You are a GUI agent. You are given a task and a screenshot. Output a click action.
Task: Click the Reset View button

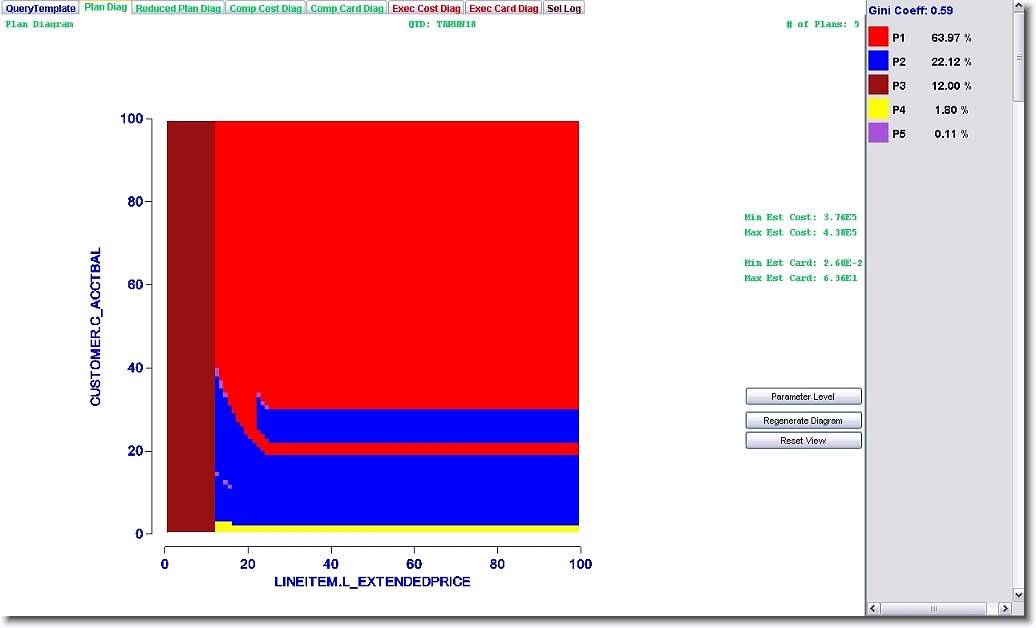(803, 441)
